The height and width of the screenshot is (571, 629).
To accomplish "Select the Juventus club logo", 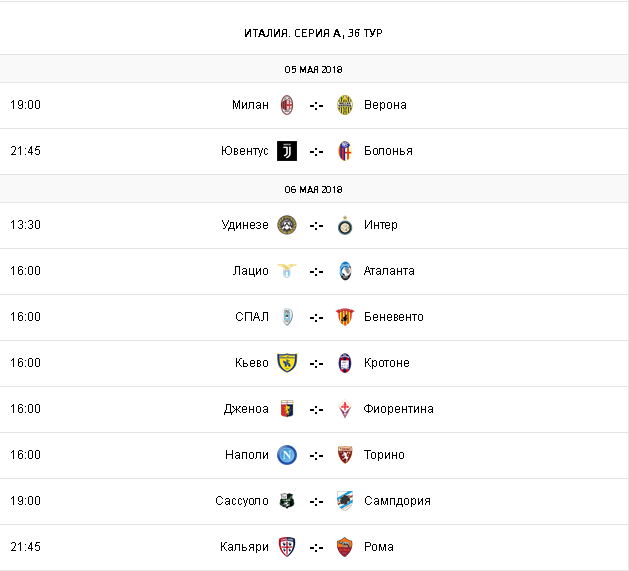I will [286, 151].
